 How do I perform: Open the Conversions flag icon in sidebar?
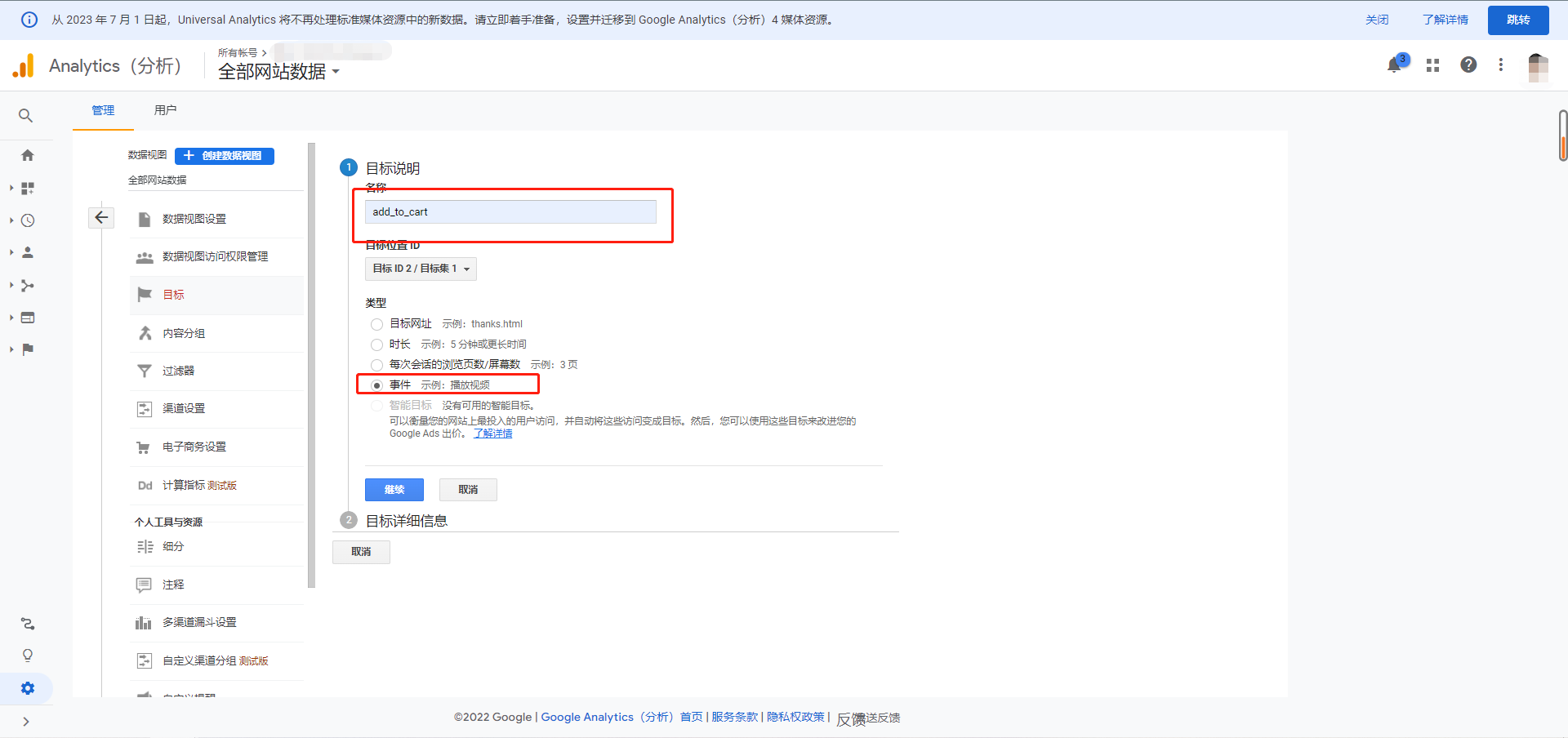[28, 349]
